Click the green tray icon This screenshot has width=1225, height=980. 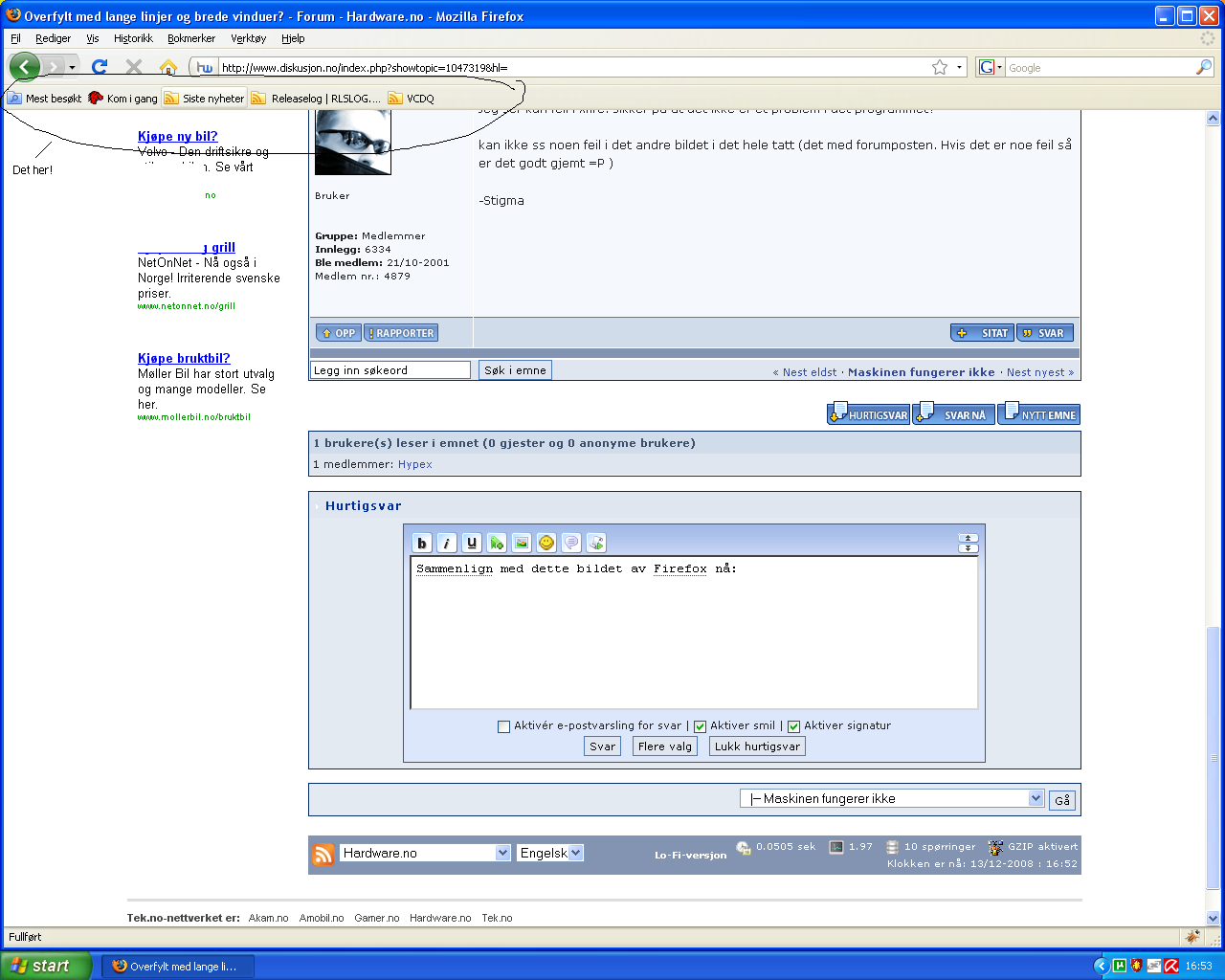(1120, 966)
